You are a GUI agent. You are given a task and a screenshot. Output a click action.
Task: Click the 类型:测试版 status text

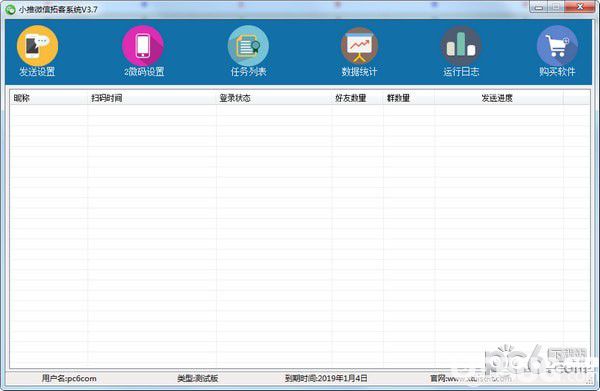197,378
